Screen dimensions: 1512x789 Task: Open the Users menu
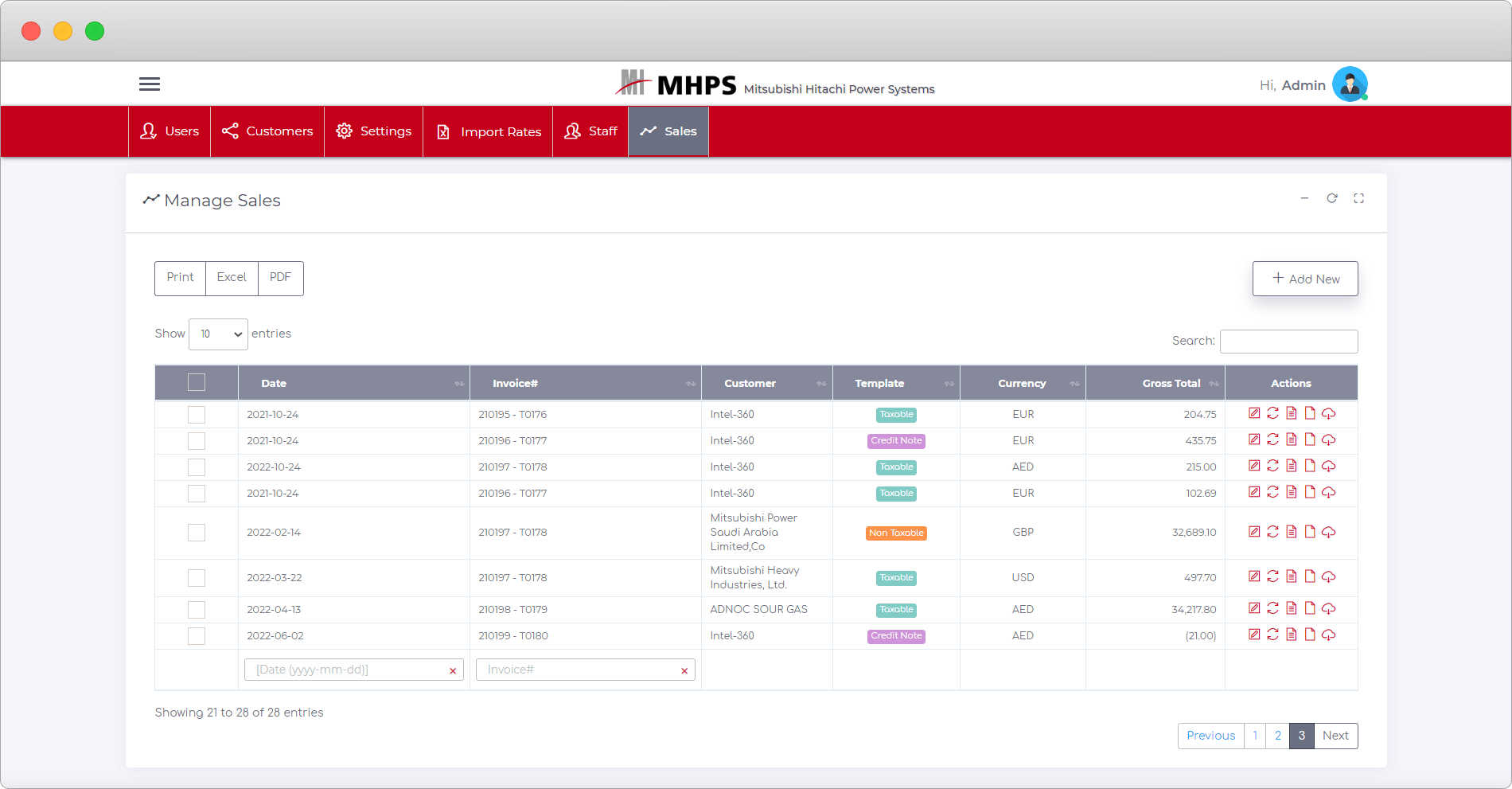(170, 131)
